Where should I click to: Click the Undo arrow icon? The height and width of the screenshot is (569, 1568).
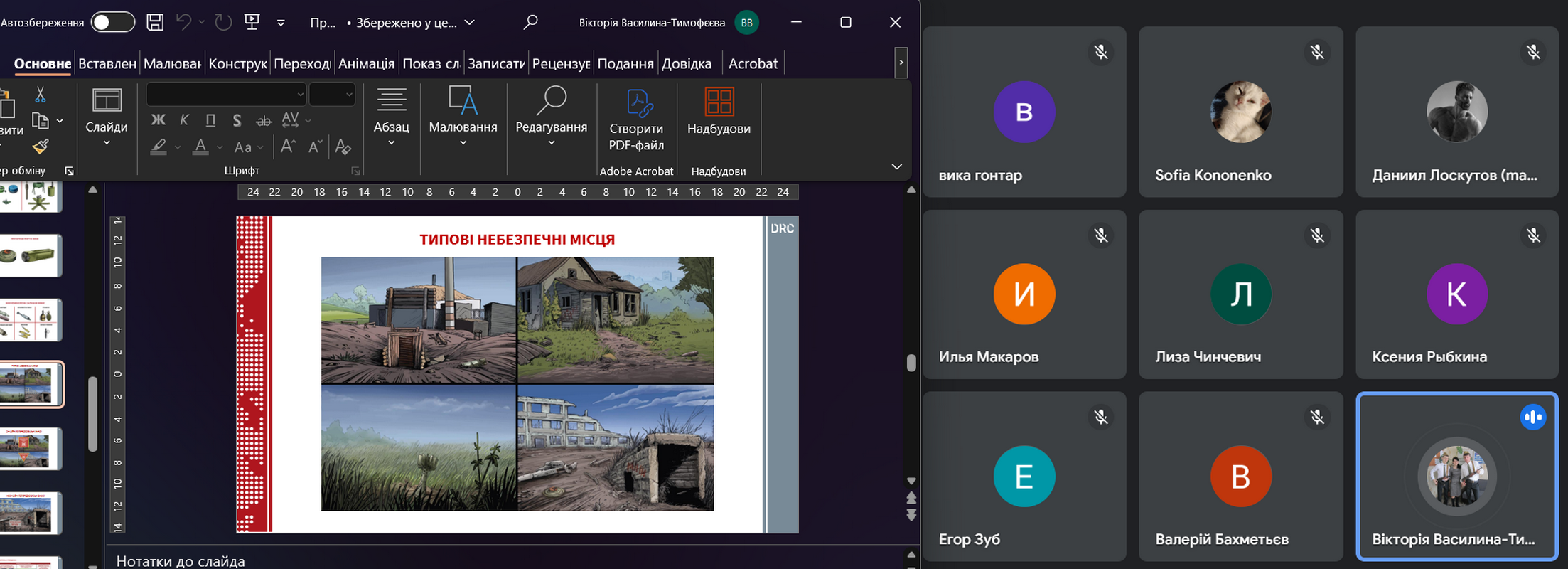[183, 23]
